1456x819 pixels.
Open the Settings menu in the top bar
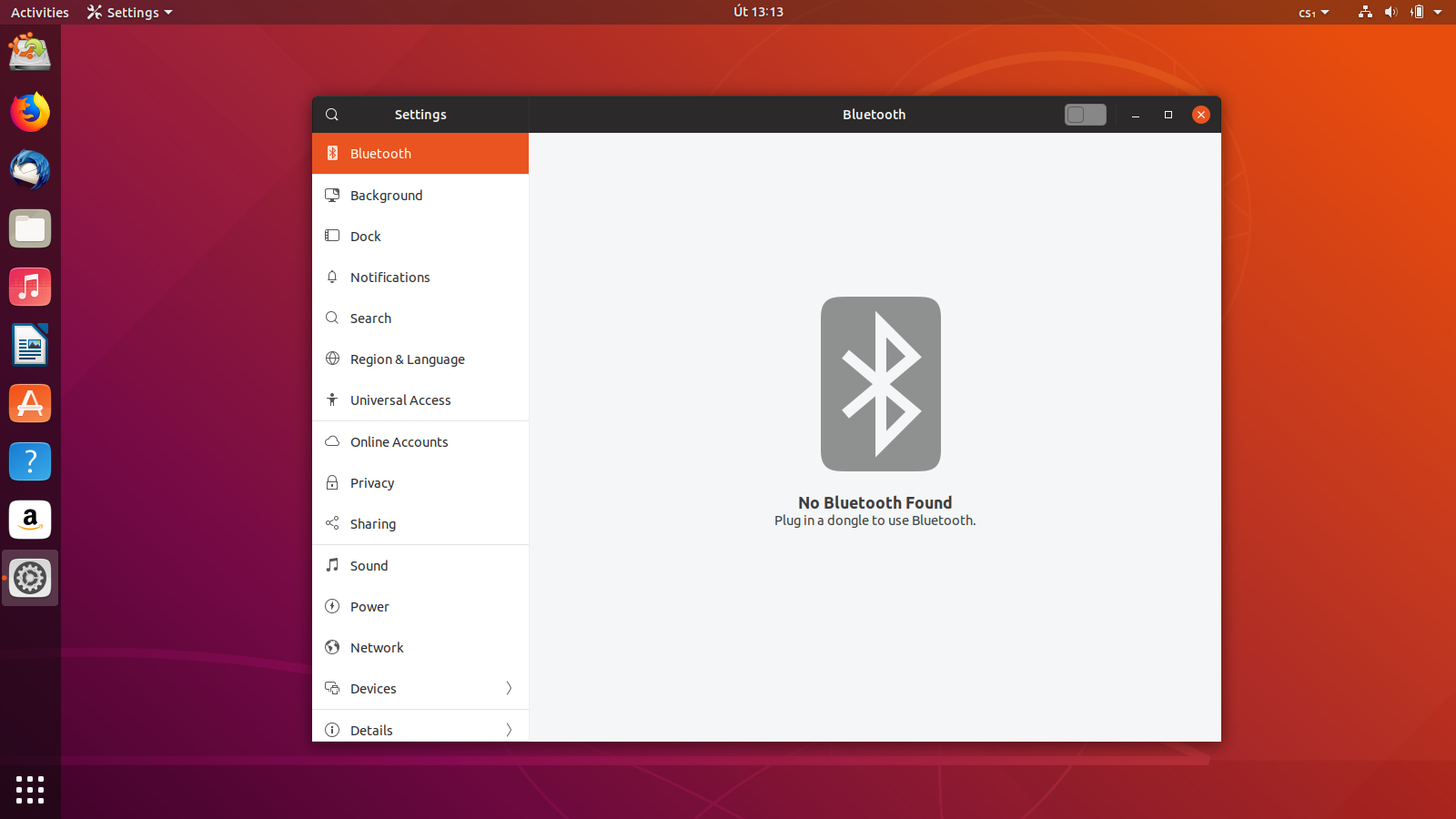click(129, 12)
